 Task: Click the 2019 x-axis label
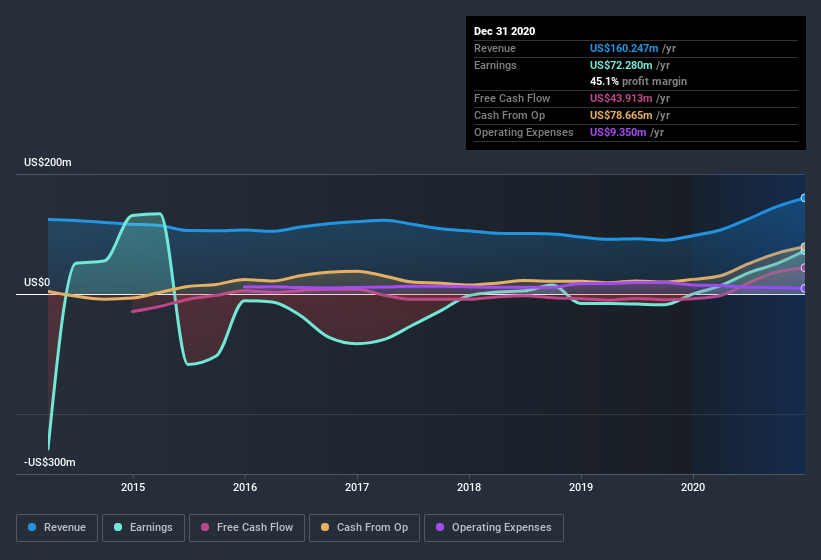tap(581, 487)
